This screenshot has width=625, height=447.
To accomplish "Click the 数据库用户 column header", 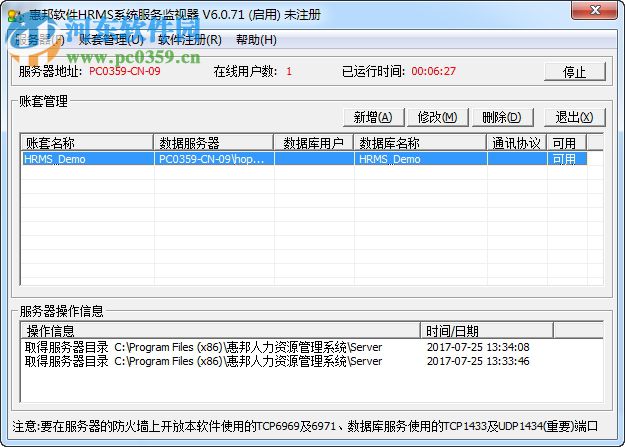I will click(313, 142).
